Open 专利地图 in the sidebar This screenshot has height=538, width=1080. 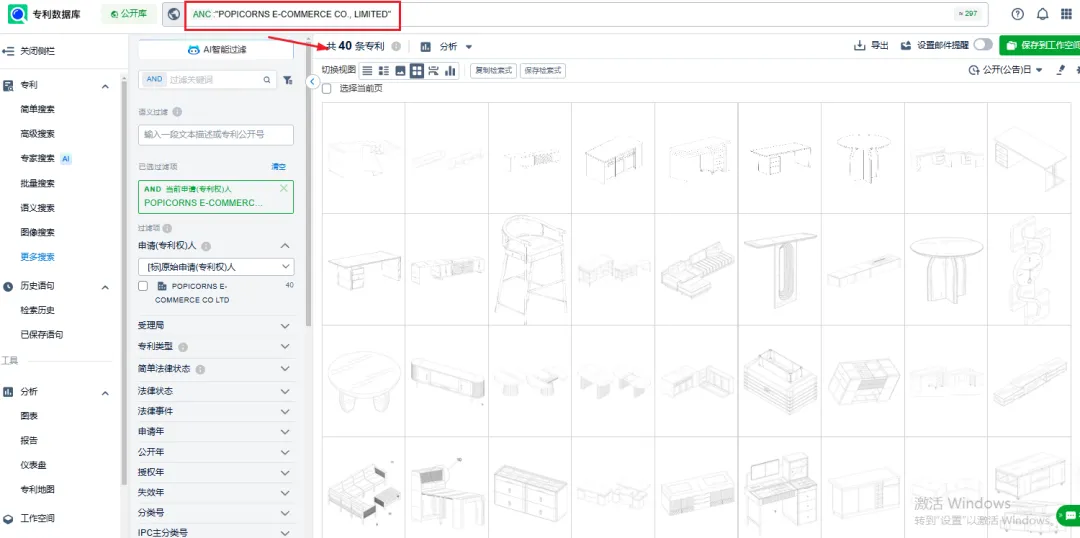pyautogui.click(x=37, y=490)
